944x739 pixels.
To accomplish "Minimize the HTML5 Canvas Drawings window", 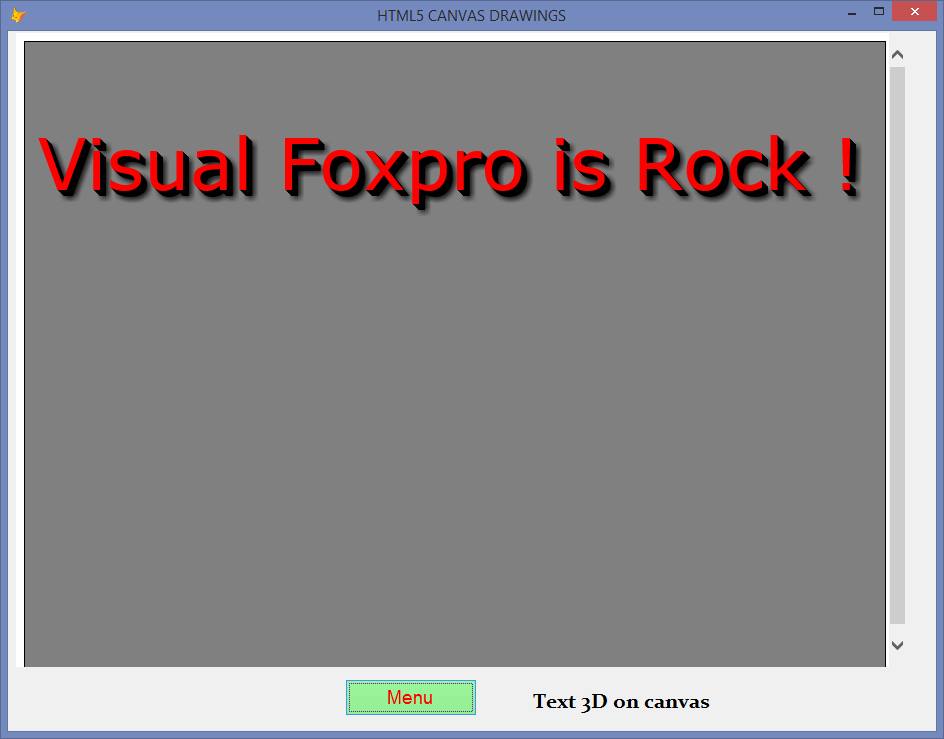I will [851, 13].
